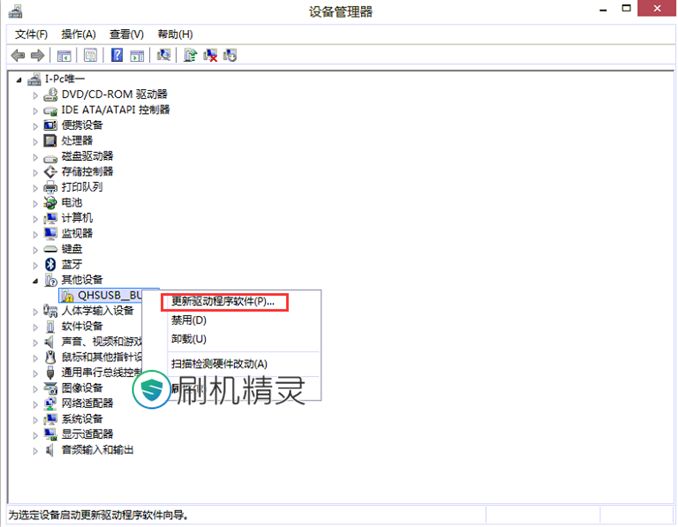Select the 便携设备 tree row
The height and width of the screenshot is (527, 678).
click(x=82, y=125)
